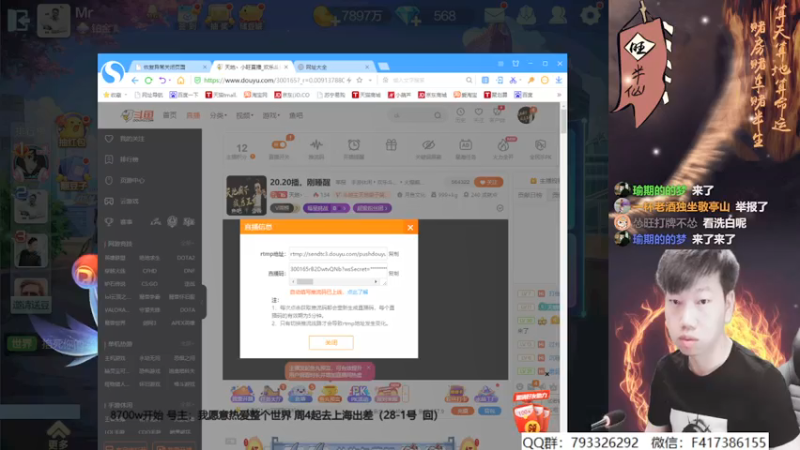Open the browser home page icon
The height and width of the screenshot is (450, 800).
pyautogui.click(x=180, y=80)
